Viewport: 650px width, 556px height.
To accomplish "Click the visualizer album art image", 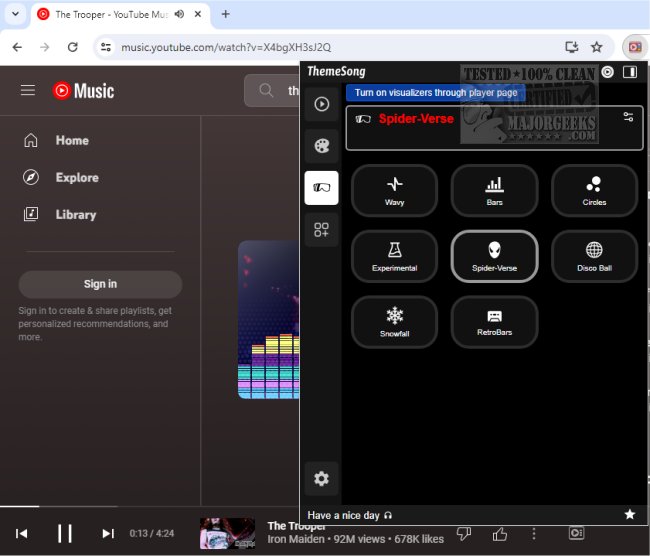I will pyautogui.click(x=269, y=320).
